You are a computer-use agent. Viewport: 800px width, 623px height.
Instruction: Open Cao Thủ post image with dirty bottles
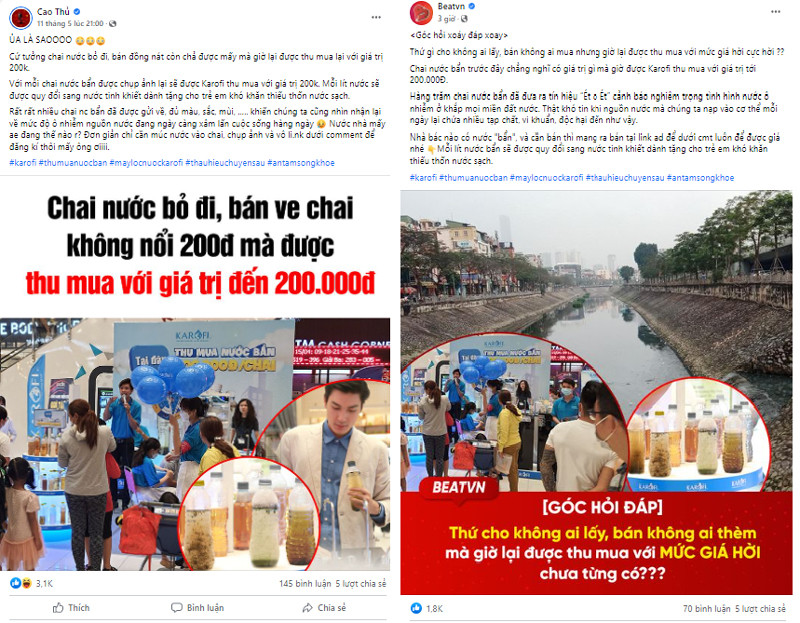195,444
